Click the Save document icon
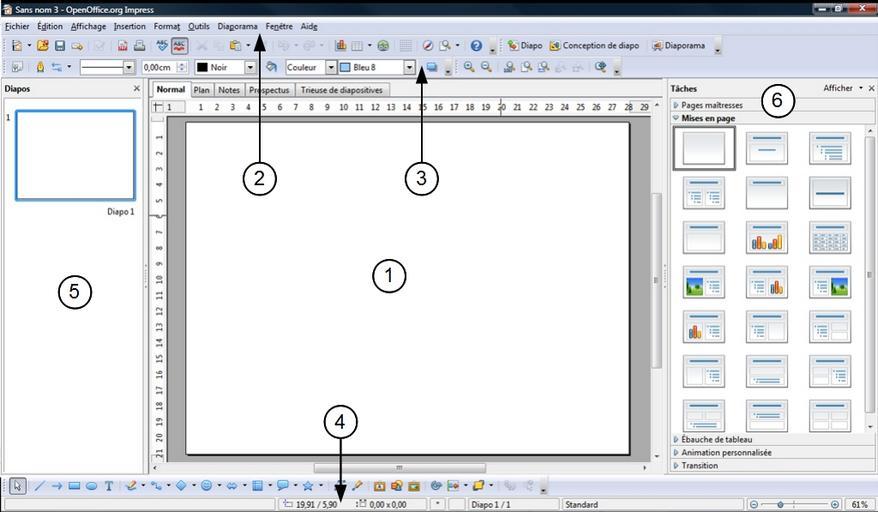The height and width of the screenshot is (512, 878). click(60, 46)
